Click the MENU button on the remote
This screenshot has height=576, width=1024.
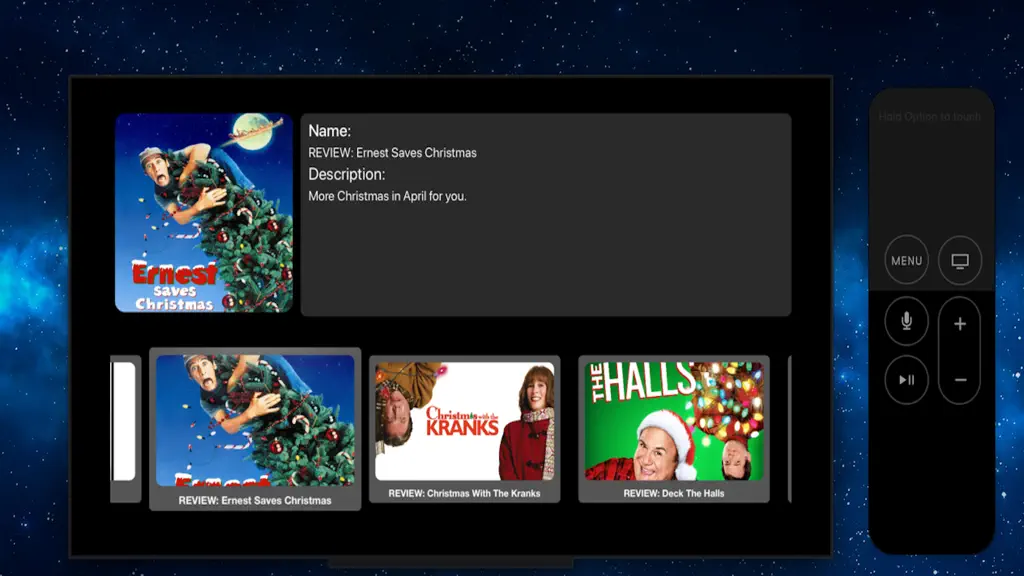tap(906, 260)
